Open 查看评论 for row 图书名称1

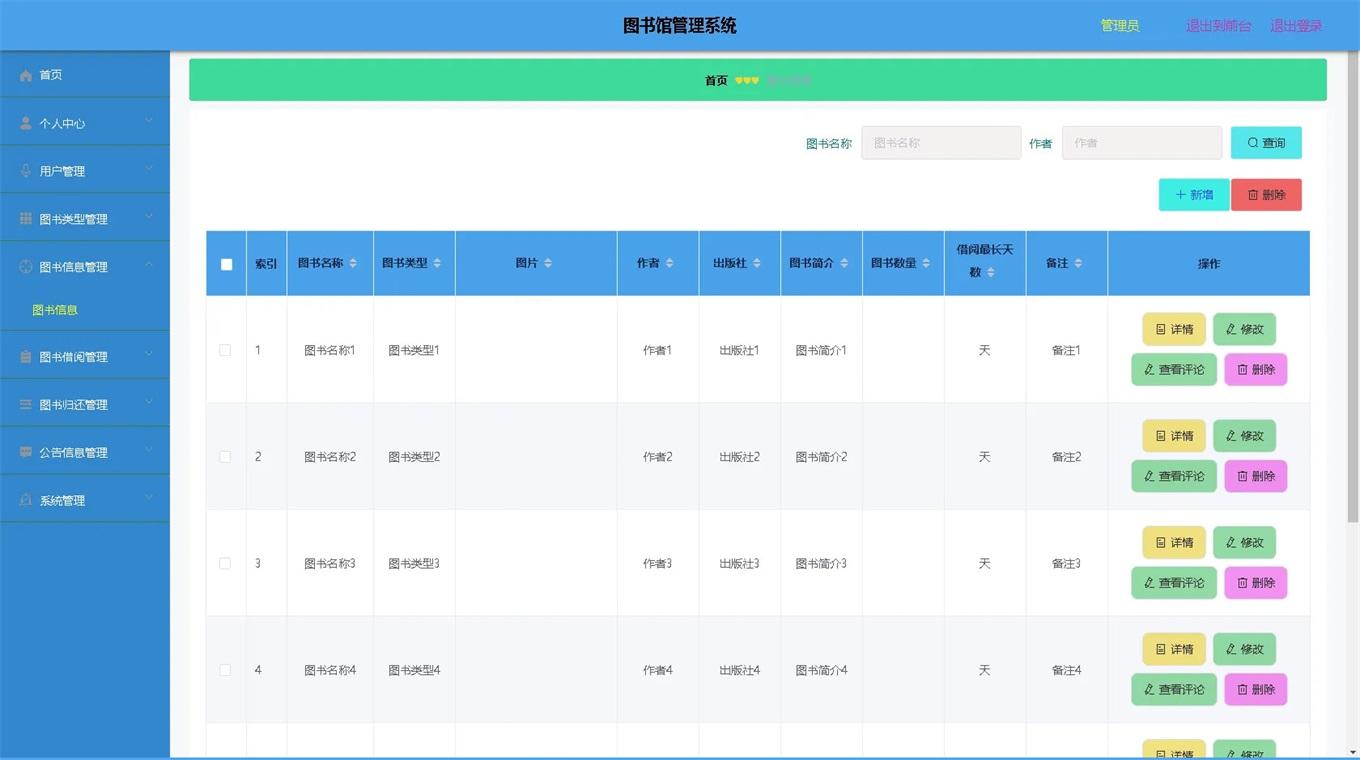(x=1174, y=369)
